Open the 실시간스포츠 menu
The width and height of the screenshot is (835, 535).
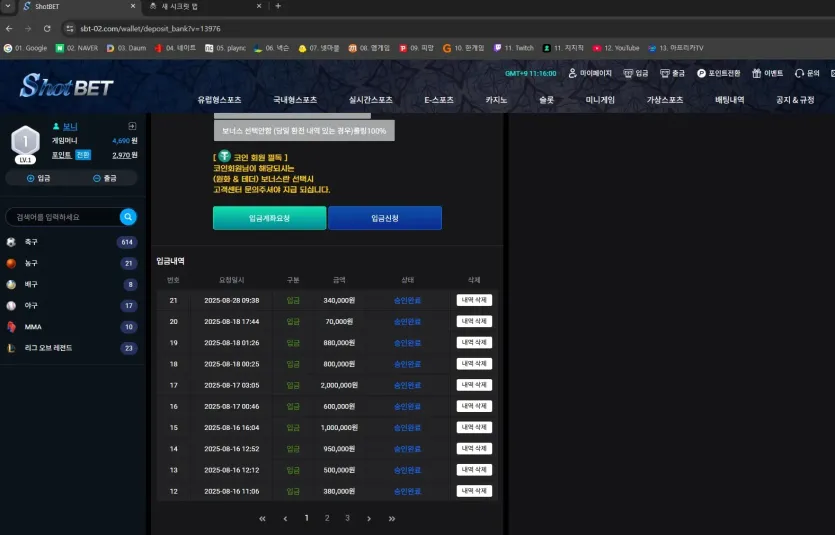click(x=371, y=100)
